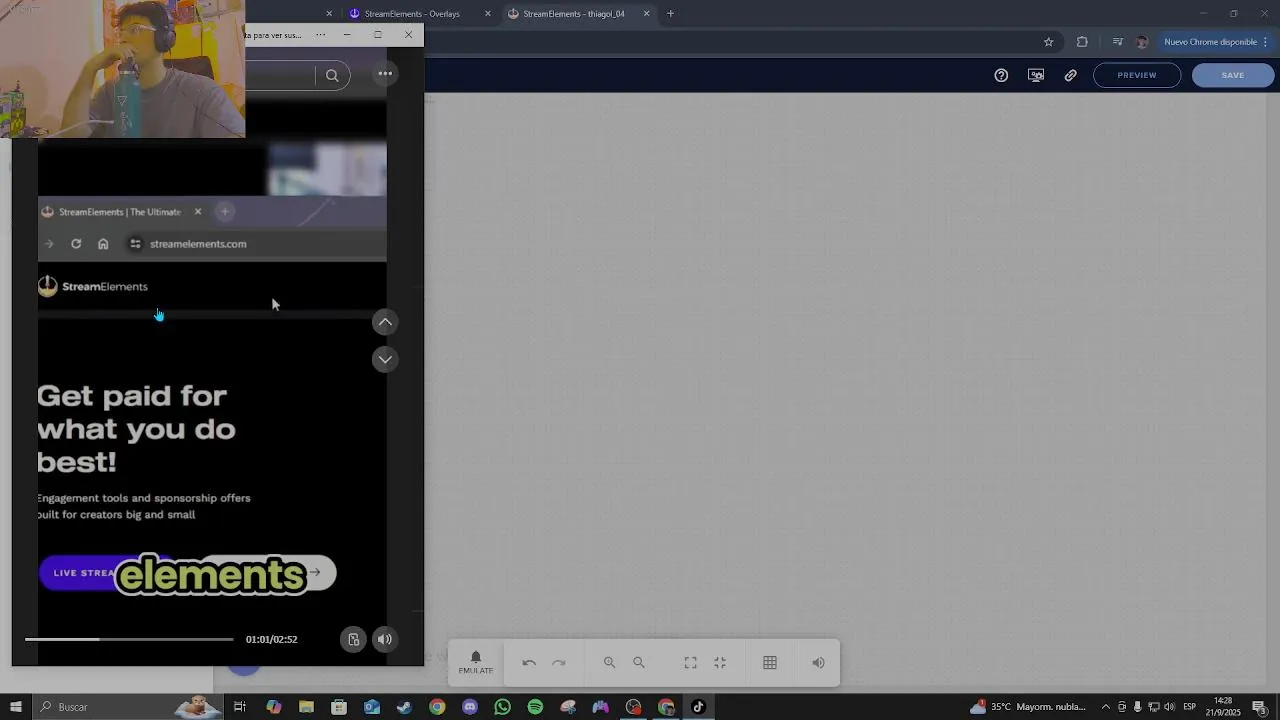Click the TikTok clip icon beside speaker
This screenshot has height=720, width=1280.
353,640
